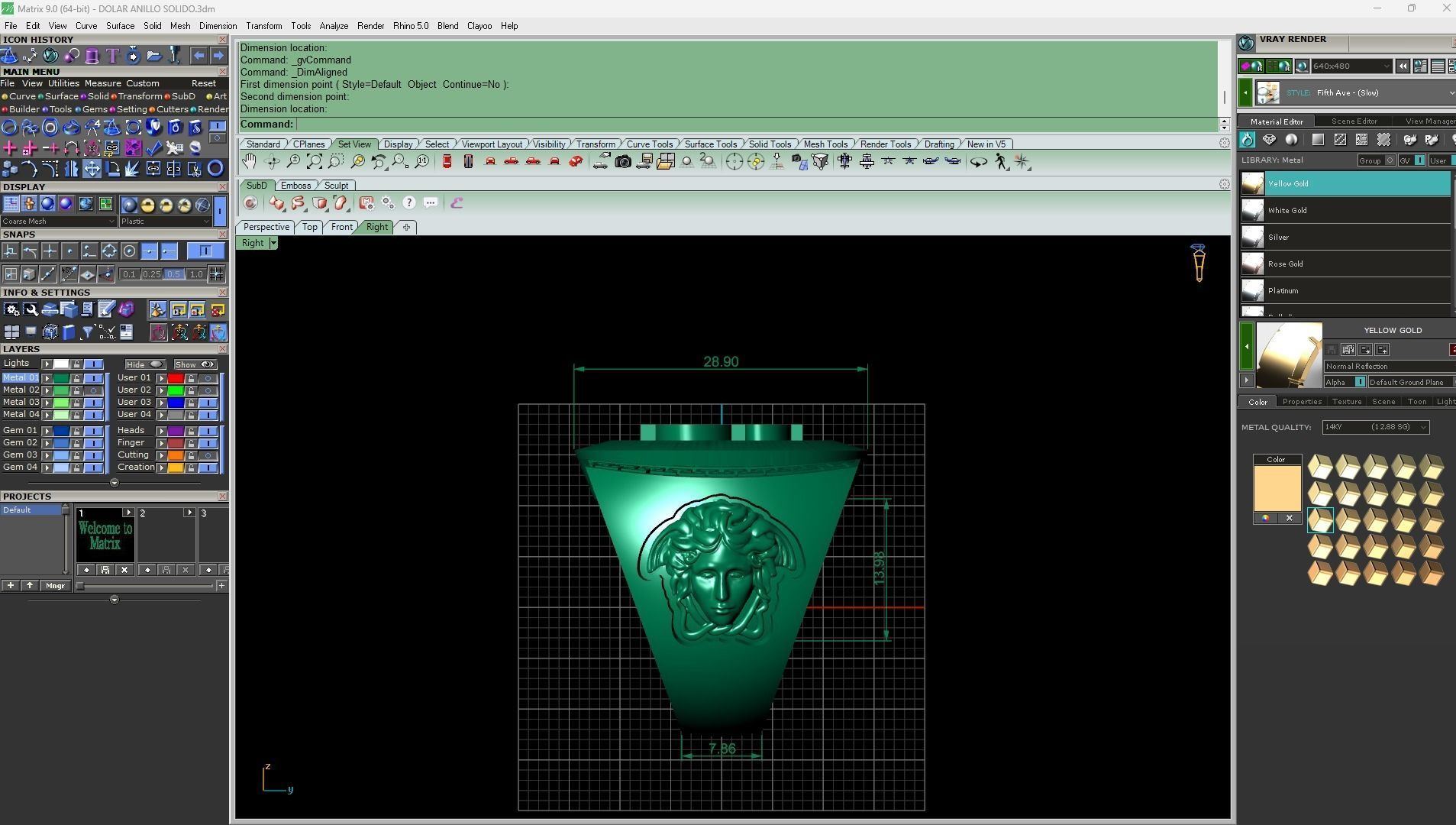
Task: Click the User 03 blue color swatch
Action: 176,403
